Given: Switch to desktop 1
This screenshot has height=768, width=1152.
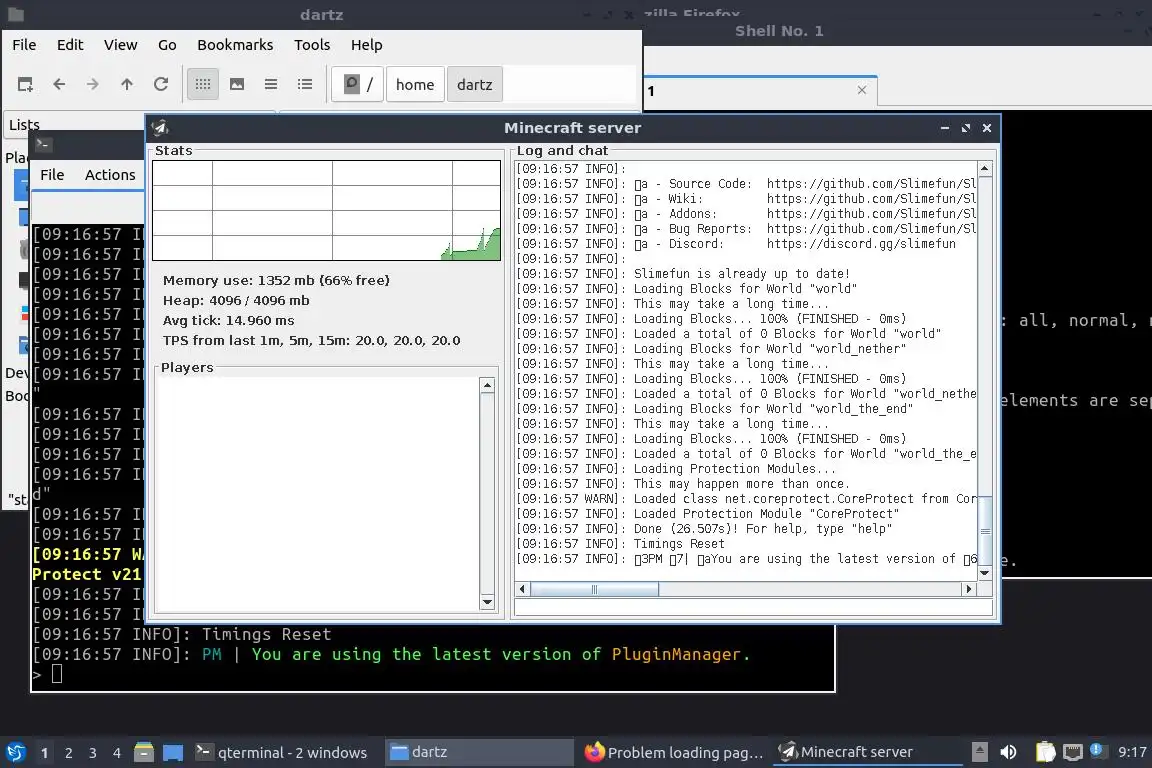Looking at the screenshot, I should 44,753.
